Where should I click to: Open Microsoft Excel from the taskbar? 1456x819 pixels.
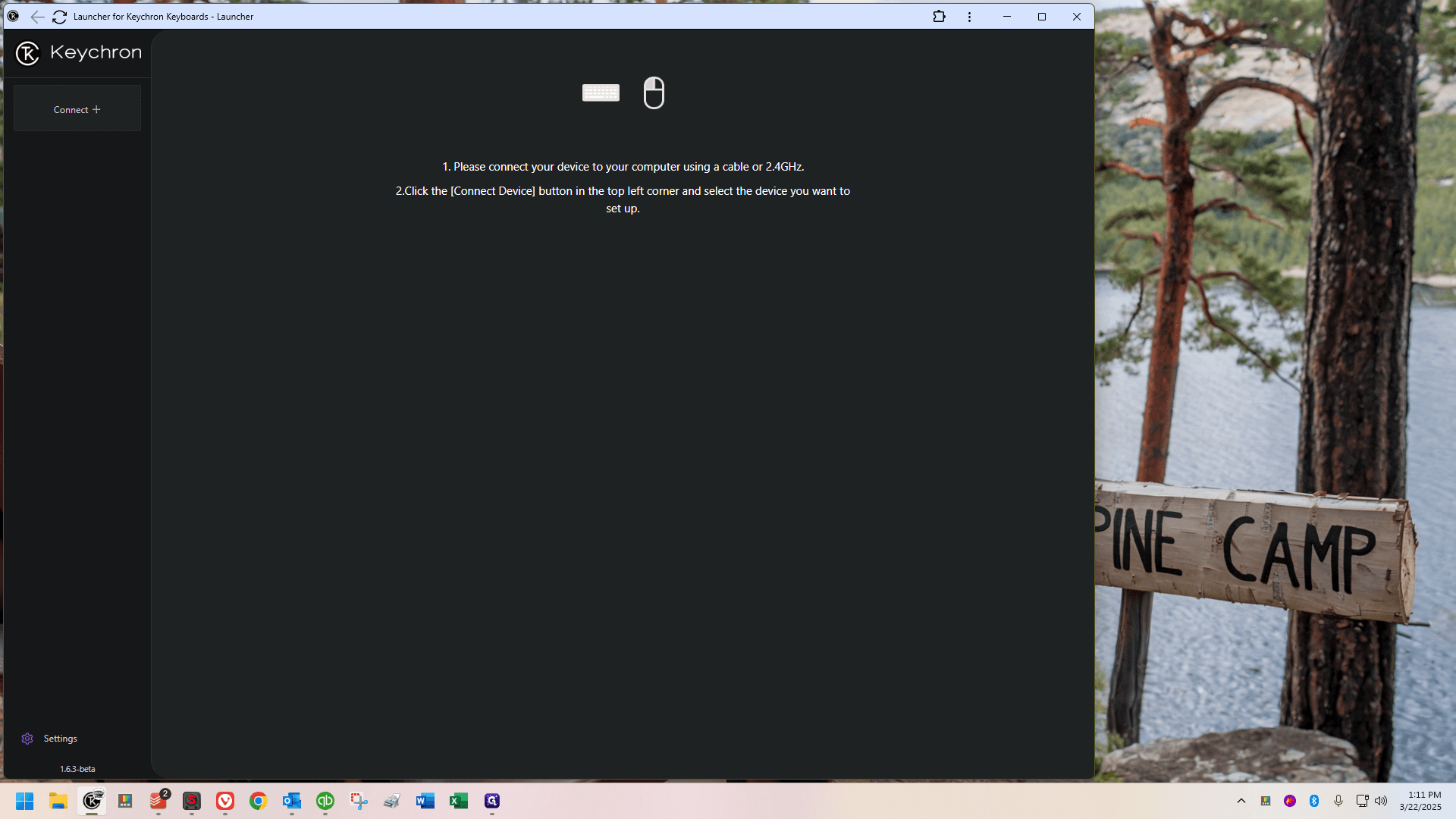coord(459,801)
